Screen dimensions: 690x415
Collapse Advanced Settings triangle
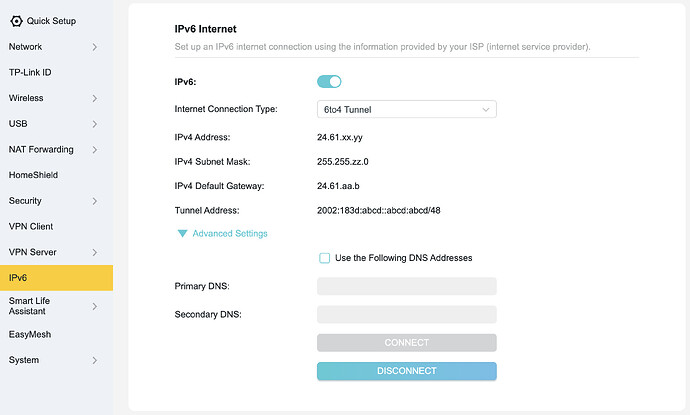182,233
